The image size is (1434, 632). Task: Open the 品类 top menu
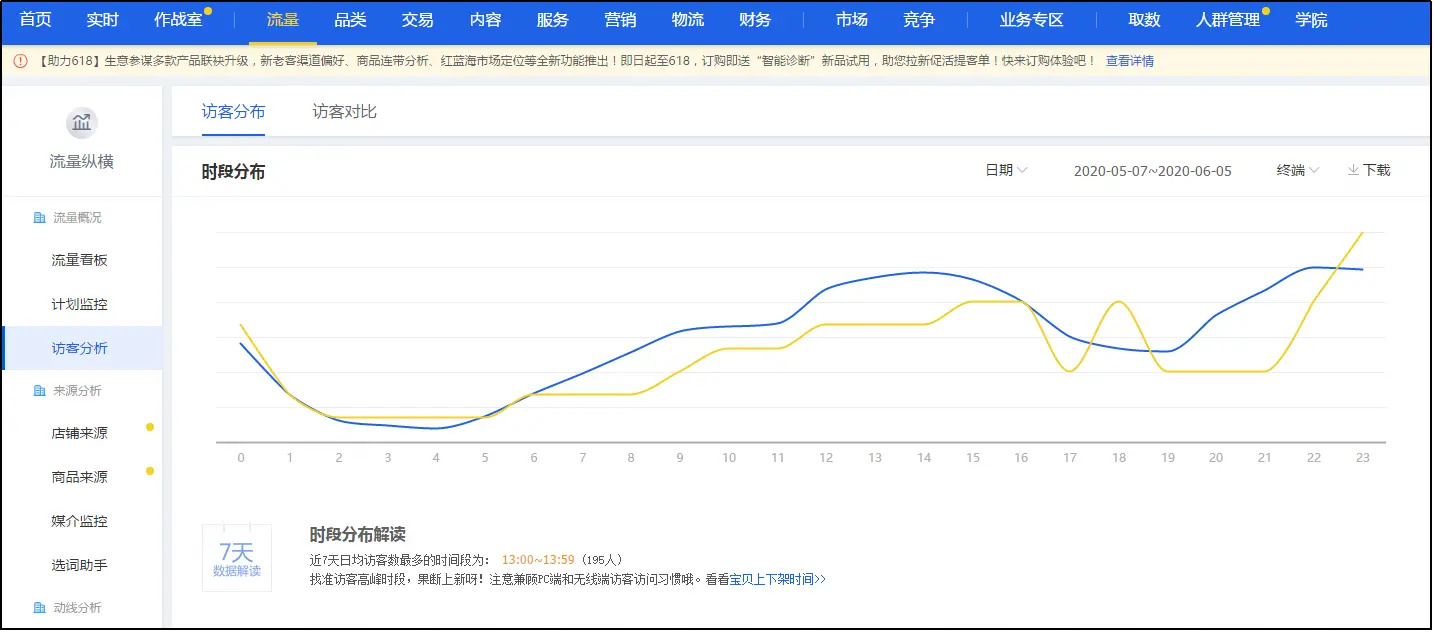(x=350, y=20)
